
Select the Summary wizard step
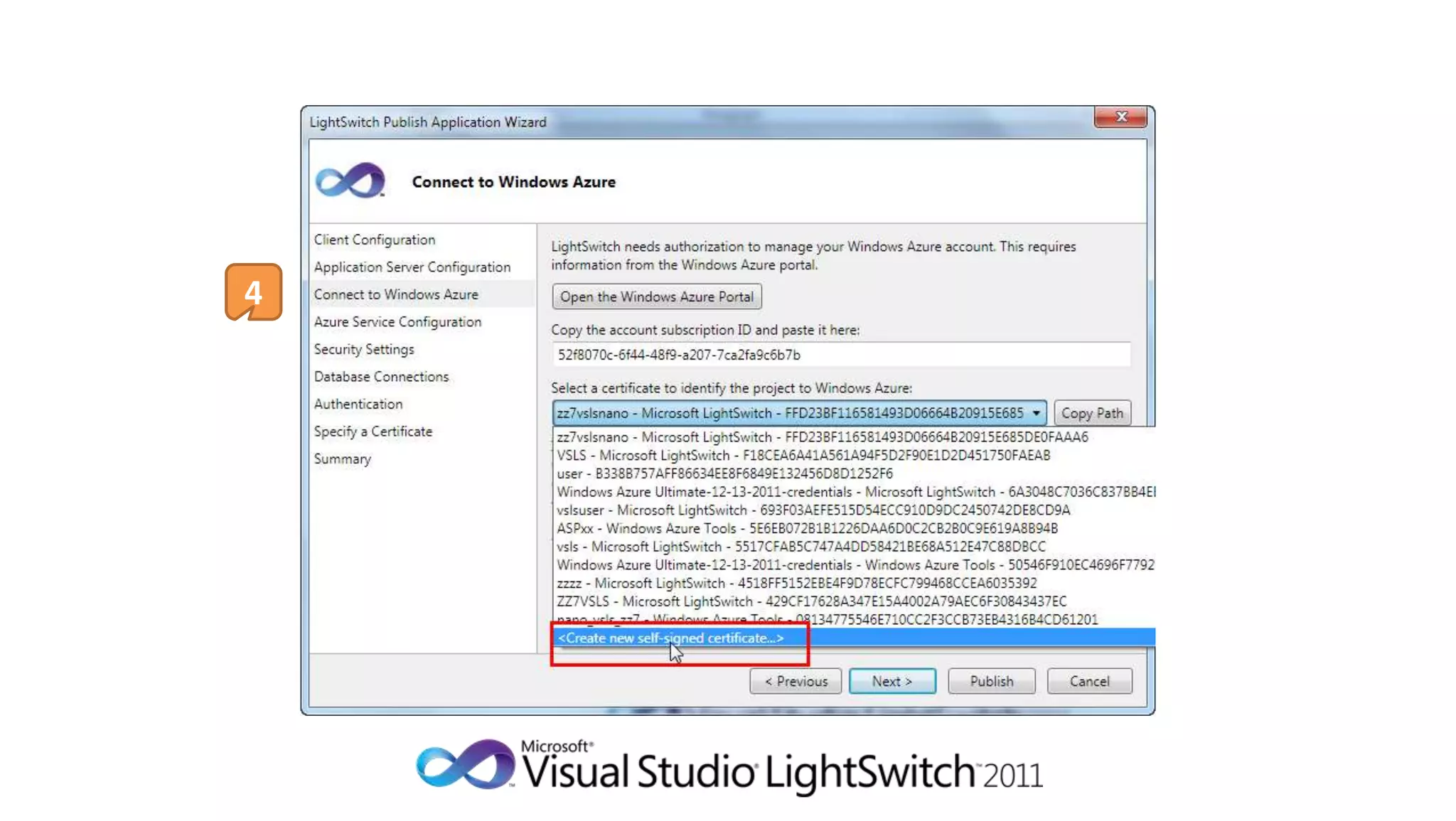coord(342,459)
